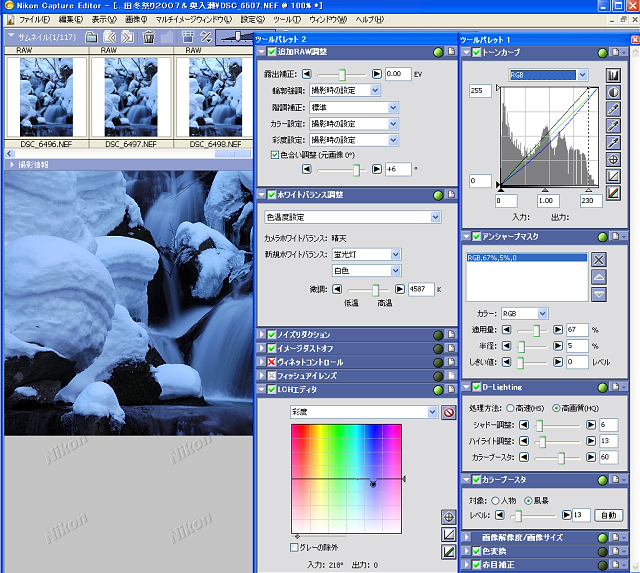Click reset all channels colored curve icon in Tone Curve
Screen dimensions: 640x573
pyautogui.click(x=613, y=193)
